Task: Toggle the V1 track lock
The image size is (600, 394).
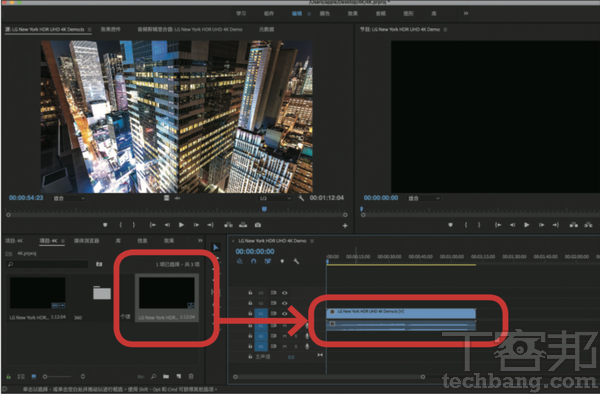Action: [x=250, y=313]
